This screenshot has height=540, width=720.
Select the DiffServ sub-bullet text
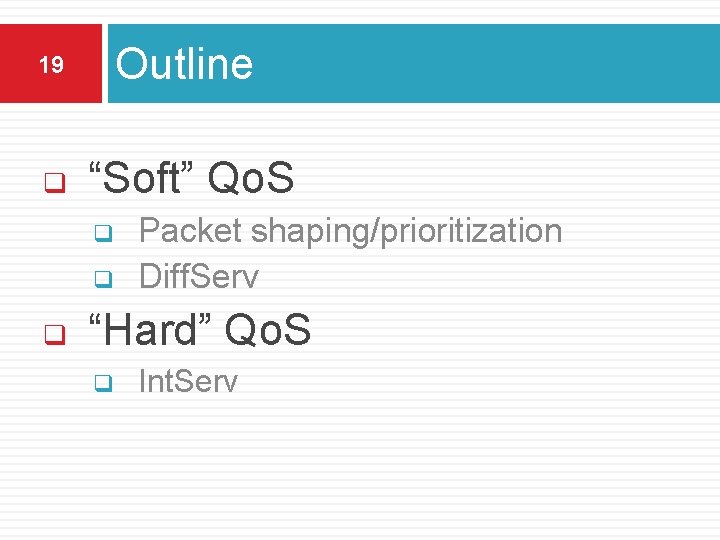point(199,276)
